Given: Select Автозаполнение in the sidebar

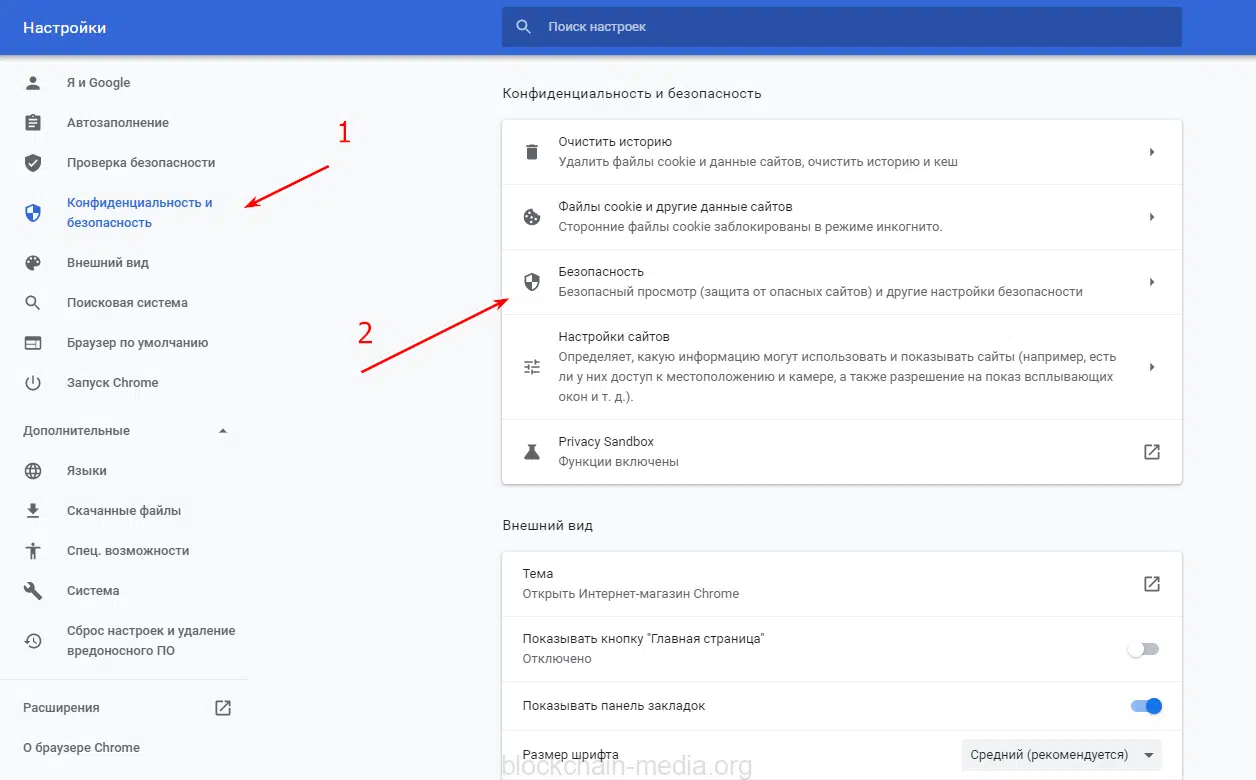Looking at the screenshot, I should pos(117,123).
